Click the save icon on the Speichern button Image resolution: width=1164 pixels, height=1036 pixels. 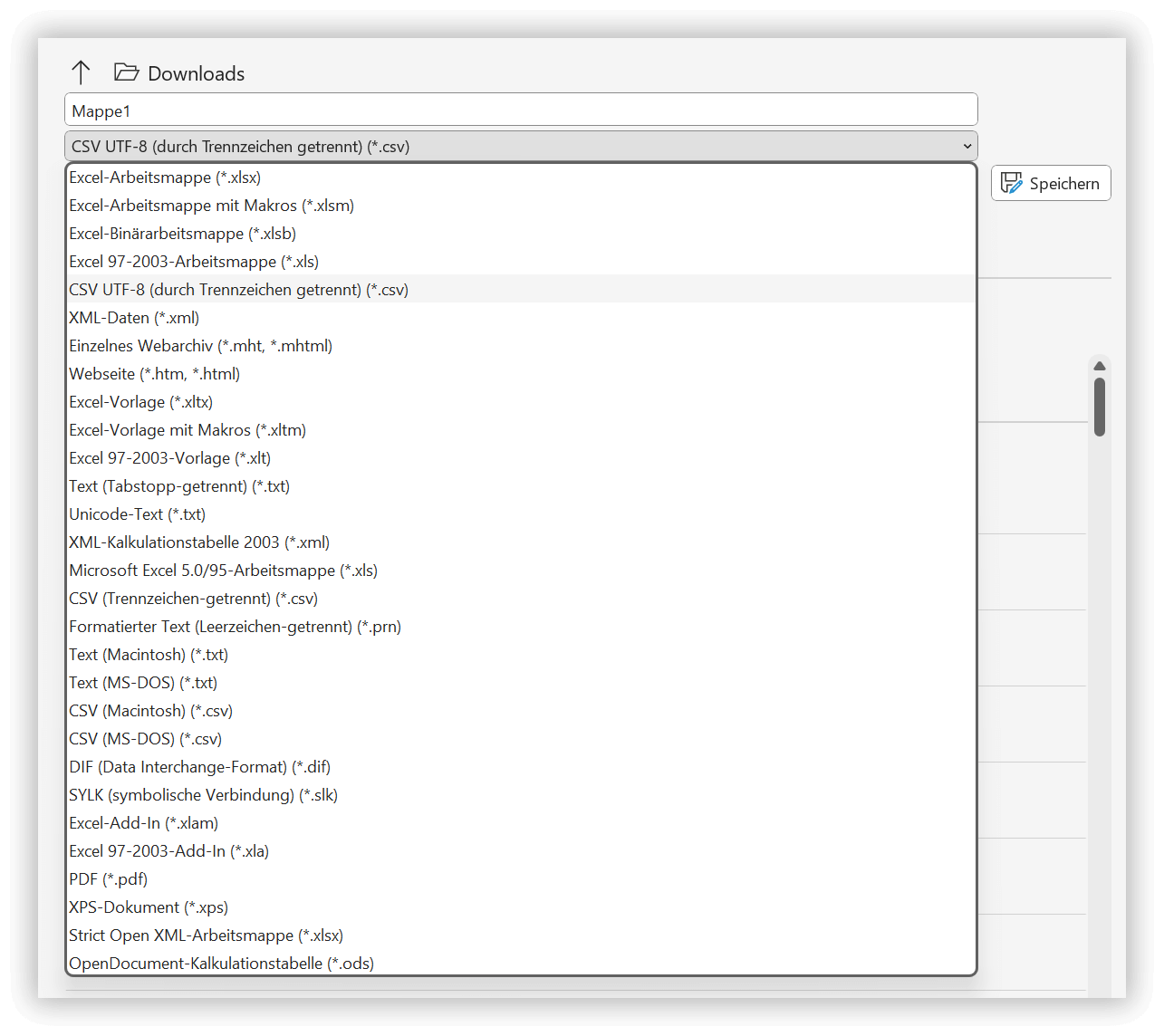pyautogui.click(x=1011, y=183)
